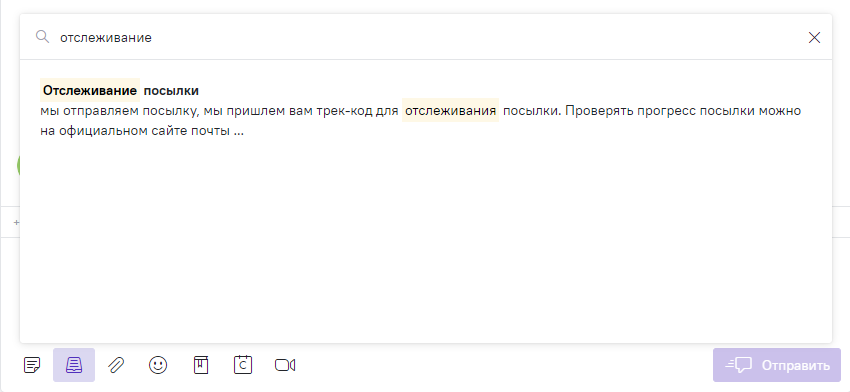850x392 pixels.
Task: Click the Отправить send button
Action: click(x=777, y=365)
